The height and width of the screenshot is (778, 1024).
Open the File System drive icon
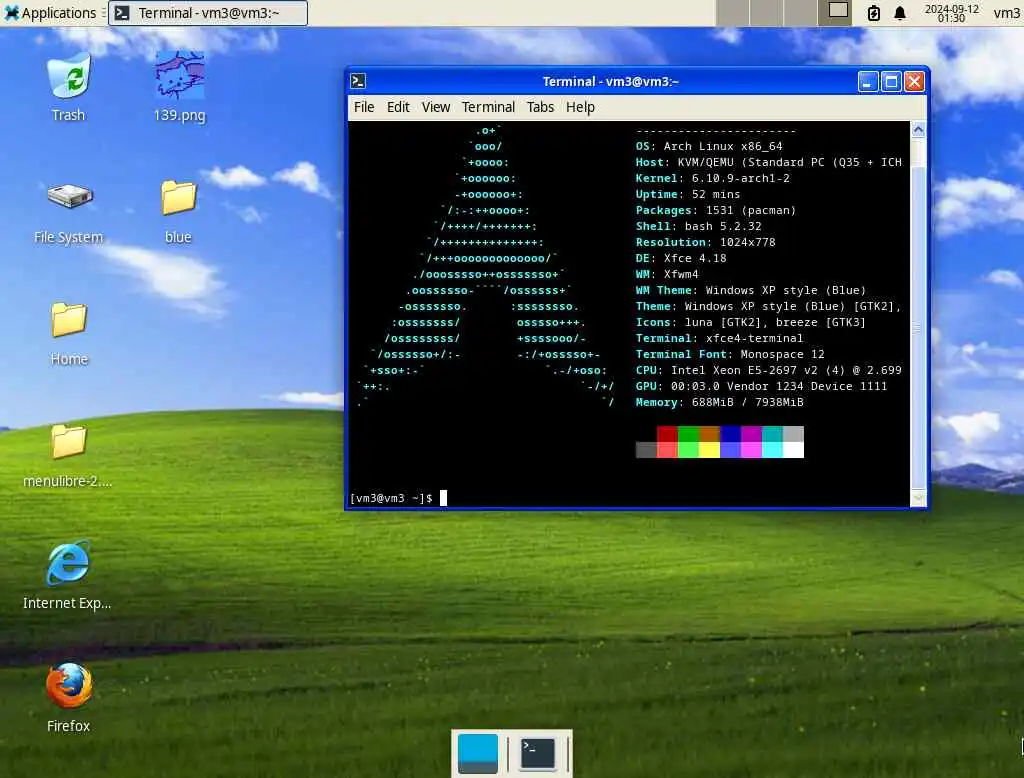coord(69,211)
